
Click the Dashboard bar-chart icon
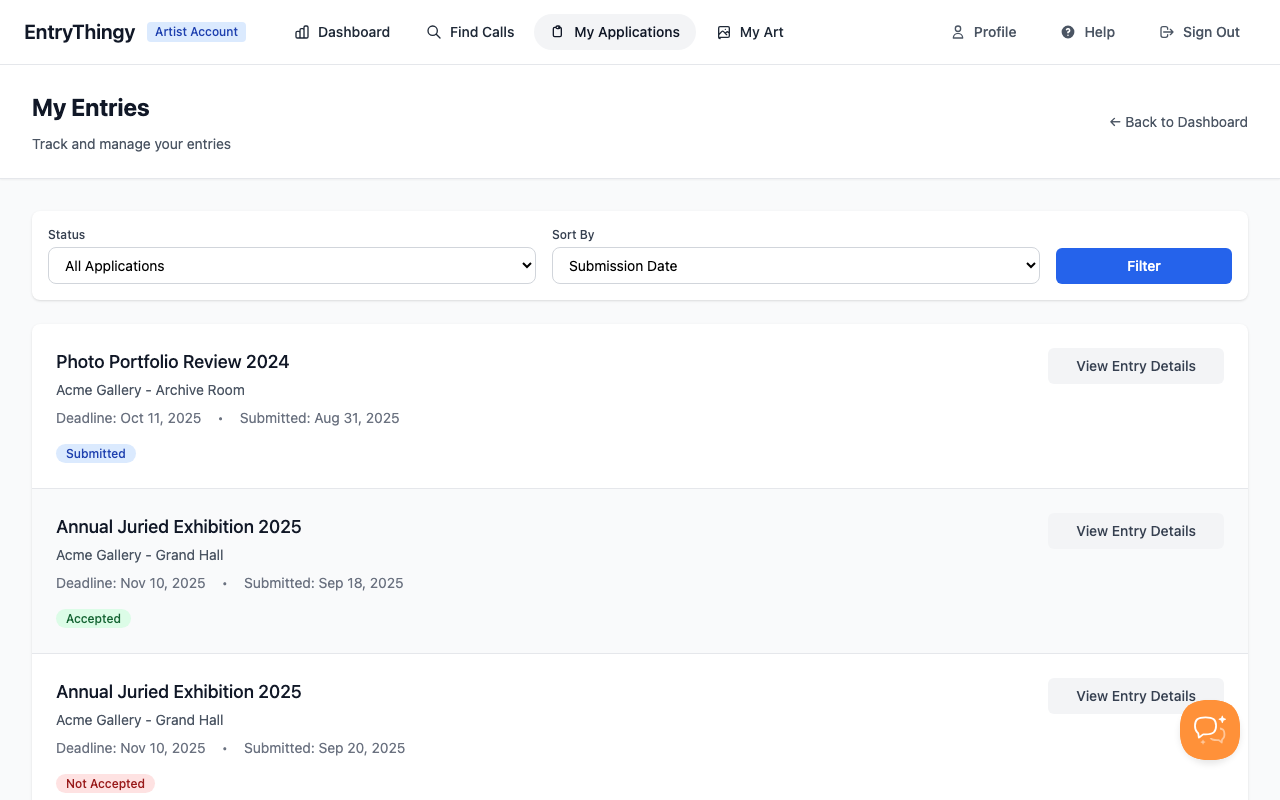[301, 32]
